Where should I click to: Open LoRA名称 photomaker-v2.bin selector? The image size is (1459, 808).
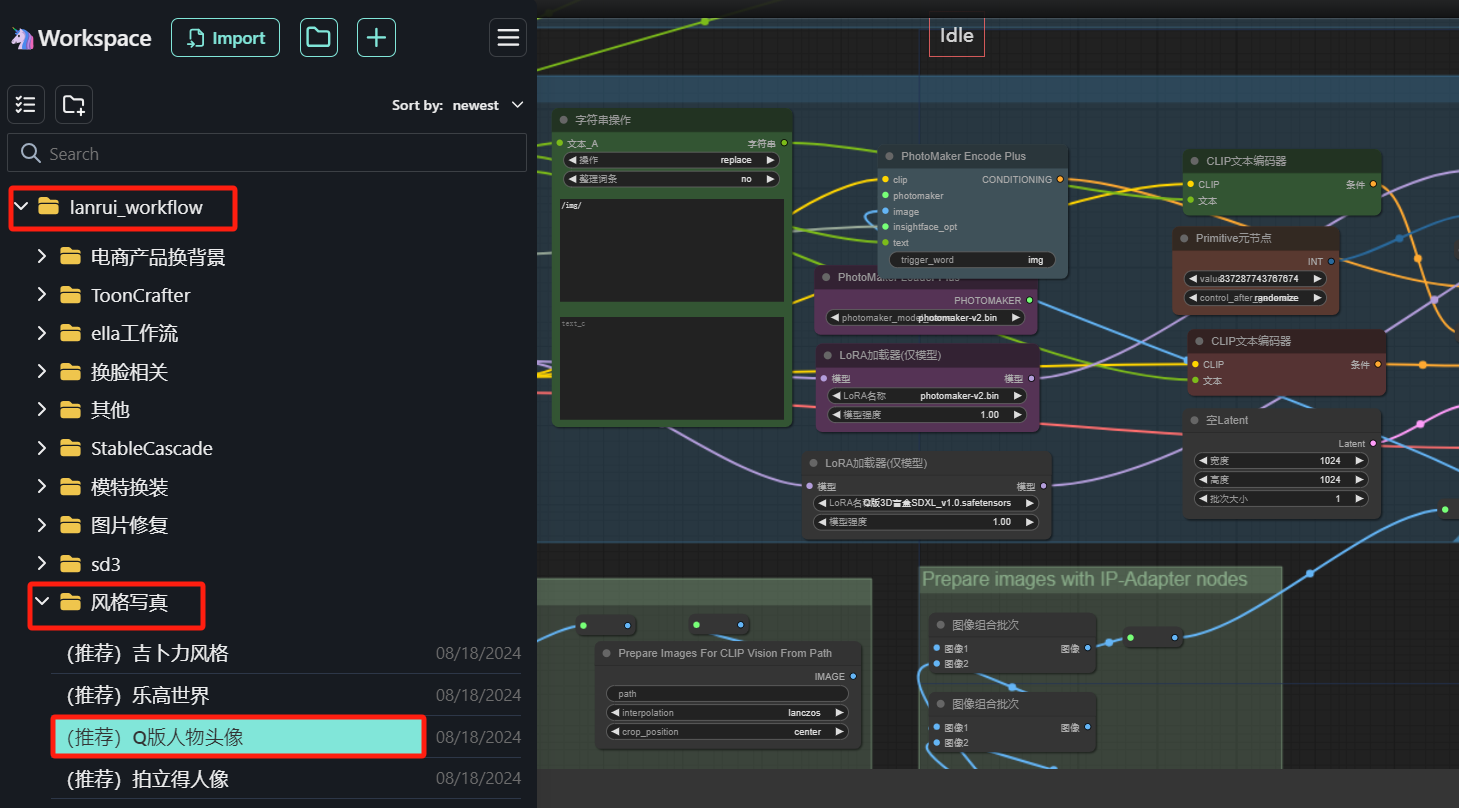tap(929, 396)
